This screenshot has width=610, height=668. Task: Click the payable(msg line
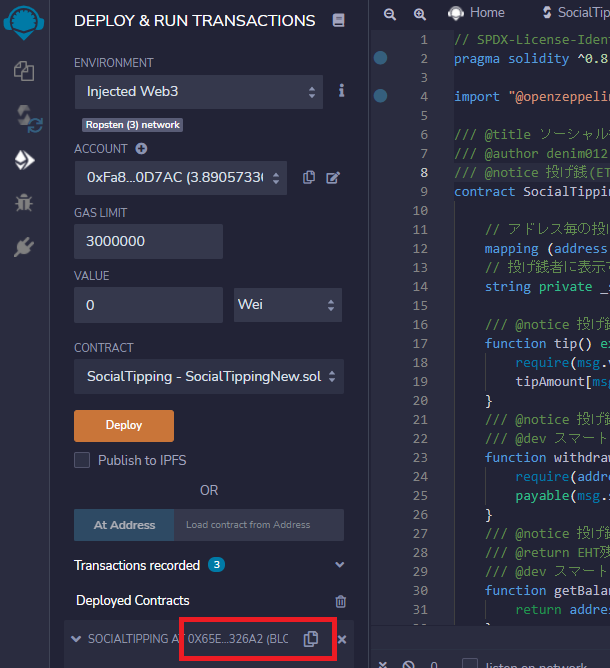pyautogui.click(x=562, y=495)
